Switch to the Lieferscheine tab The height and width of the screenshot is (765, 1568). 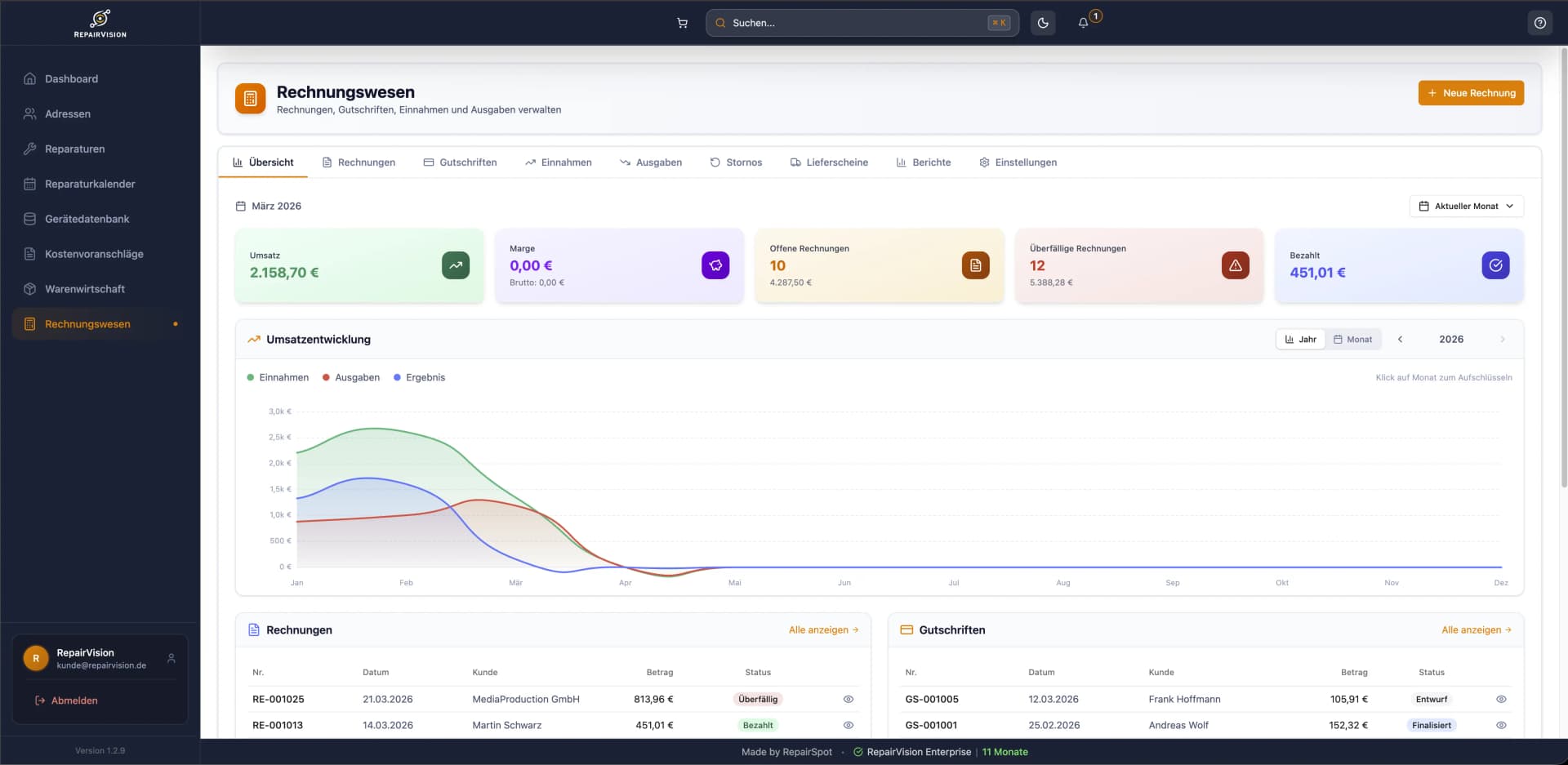(x=829, y=162)
